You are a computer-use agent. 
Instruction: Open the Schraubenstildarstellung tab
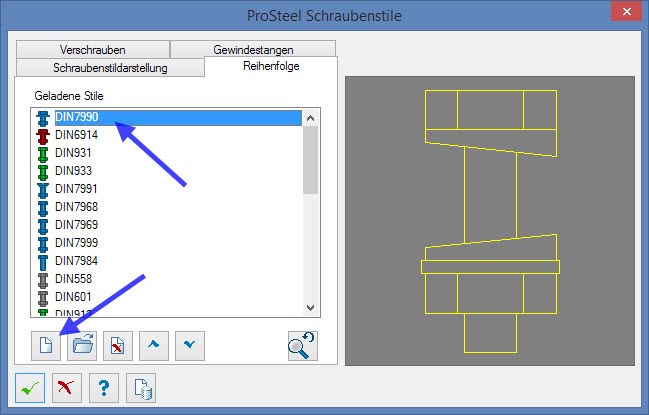(110, 67)
